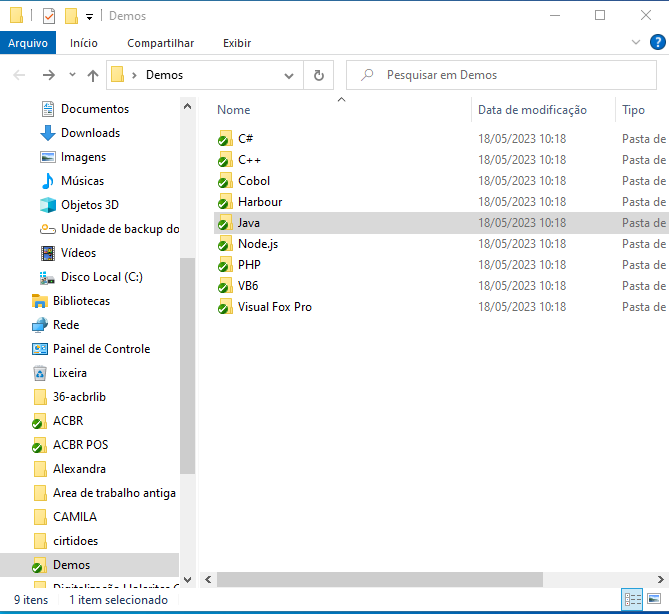Image resolution: width=669 pixels, height=614 pixels.
Task: Select the Alexandra folder in sidebar
Action: point(79,469)
